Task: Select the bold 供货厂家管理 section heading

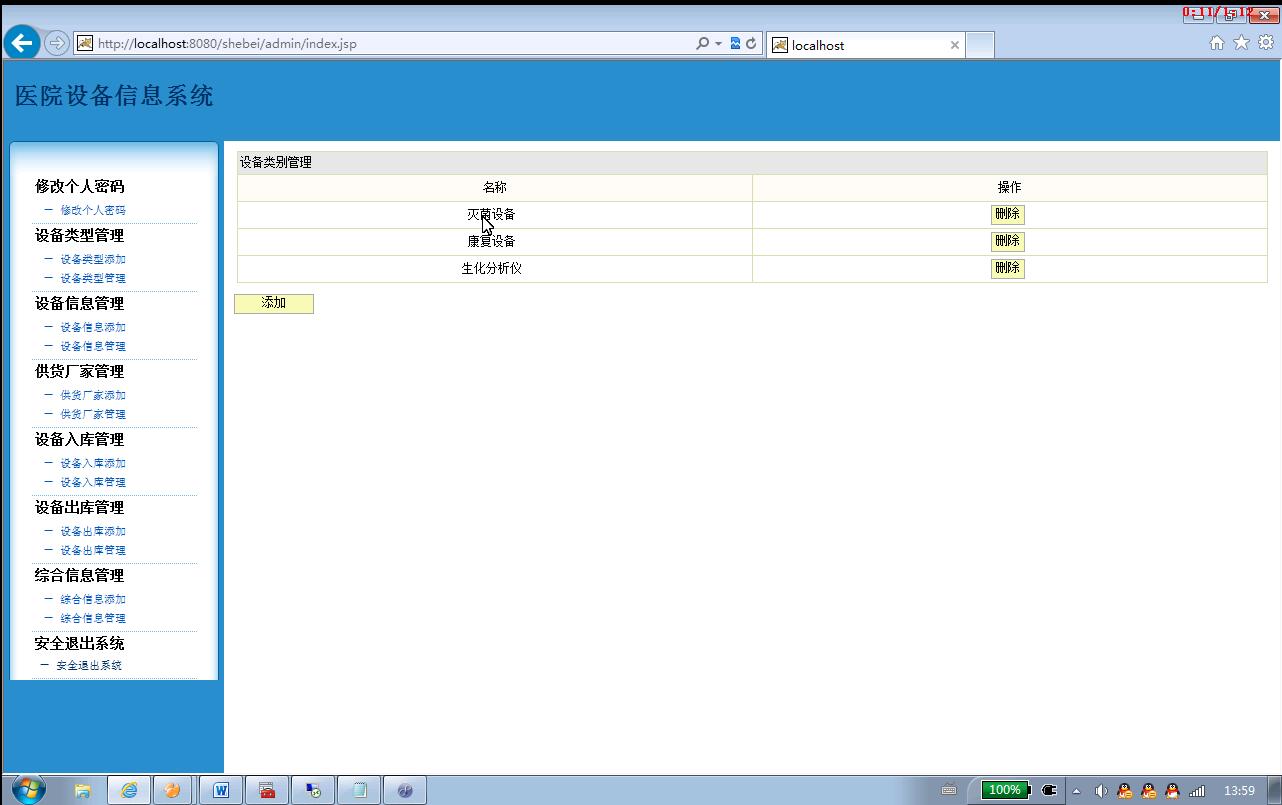Action: tap(80, 371)
